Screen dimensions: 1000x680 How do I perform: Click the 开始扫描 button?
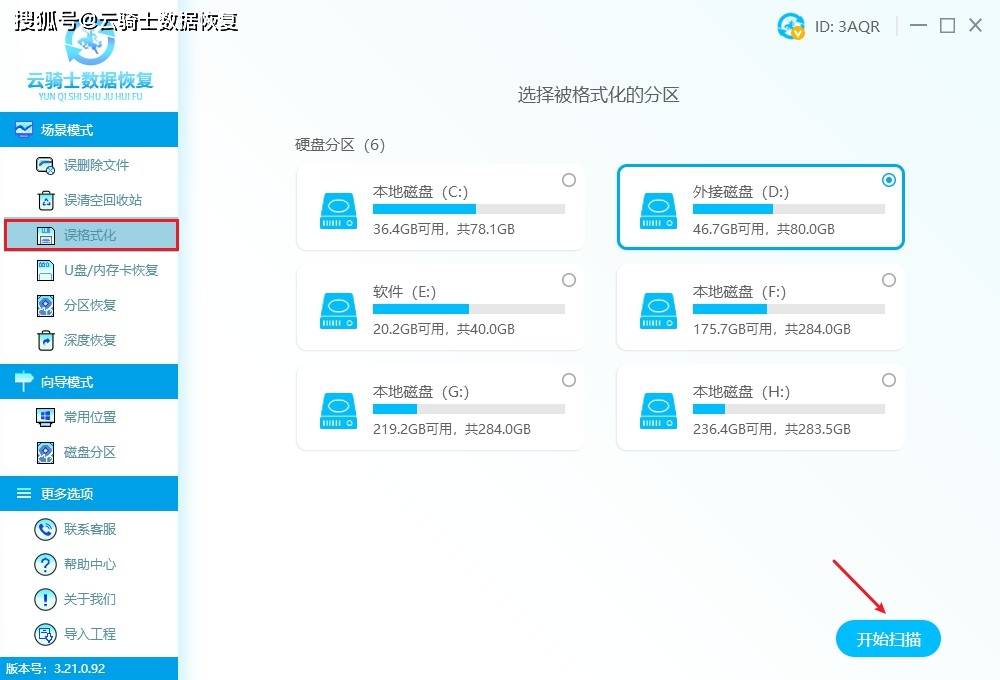point(888,639)
